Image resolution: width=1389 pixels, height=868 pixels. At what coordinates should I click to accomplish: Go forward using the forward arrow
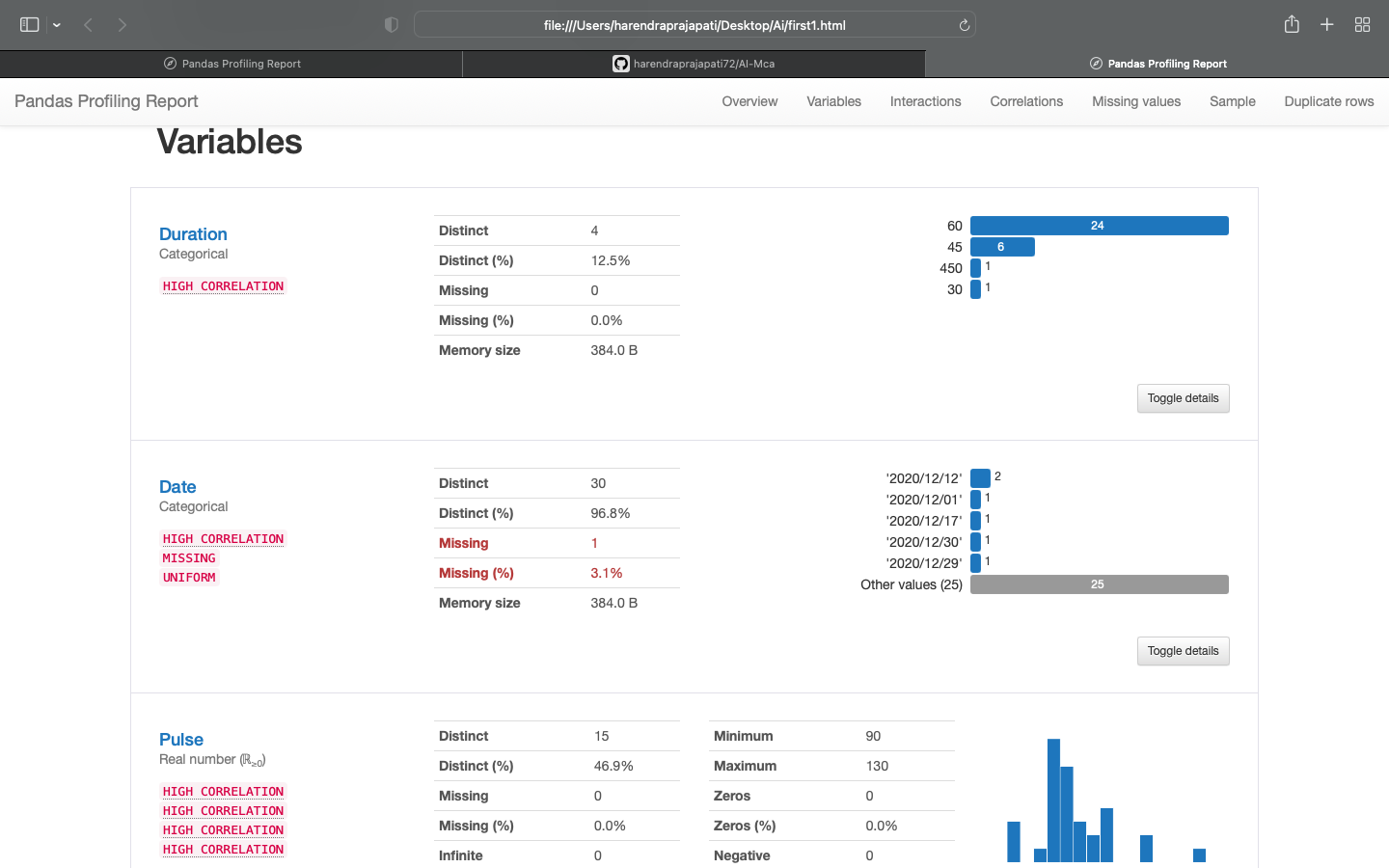tap(122, 24)
